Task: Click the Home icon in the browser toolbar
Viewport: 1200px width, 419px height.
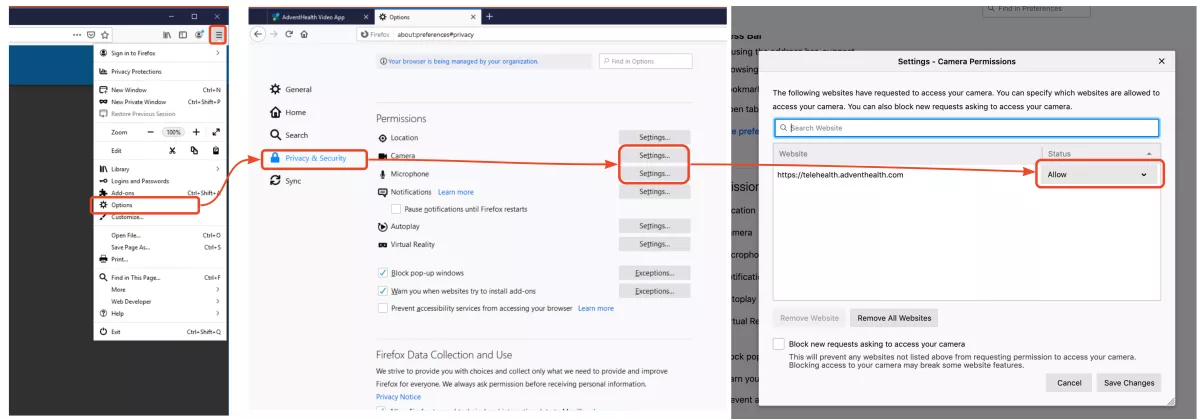Action: click(x=304, y=34)
